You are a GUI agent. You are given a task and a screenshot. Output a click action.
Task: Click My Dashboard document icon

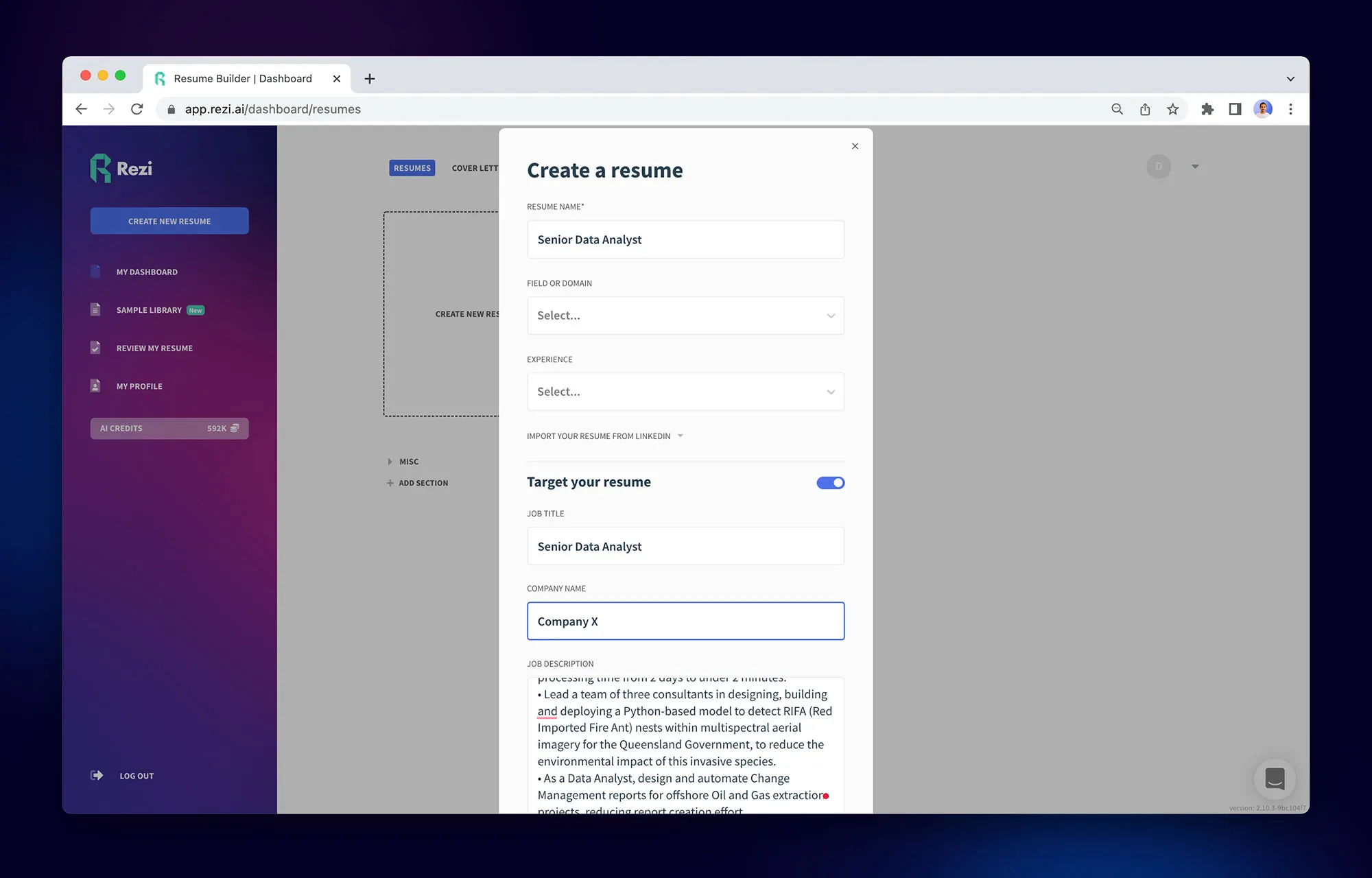click(95, 272)
